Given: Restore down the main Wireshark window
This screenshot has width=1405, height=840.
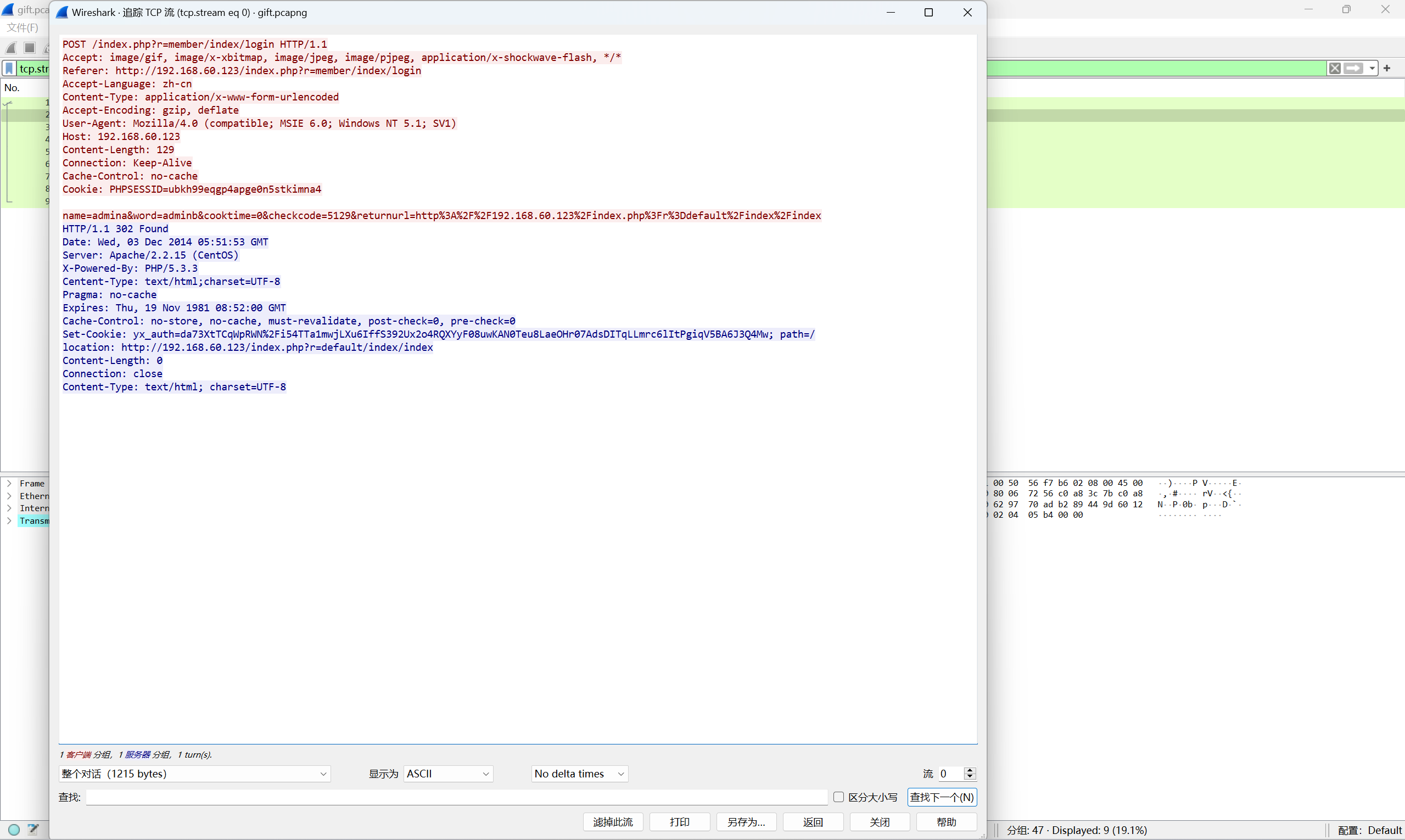Looking at the screenshot, I should (1346, 10).
